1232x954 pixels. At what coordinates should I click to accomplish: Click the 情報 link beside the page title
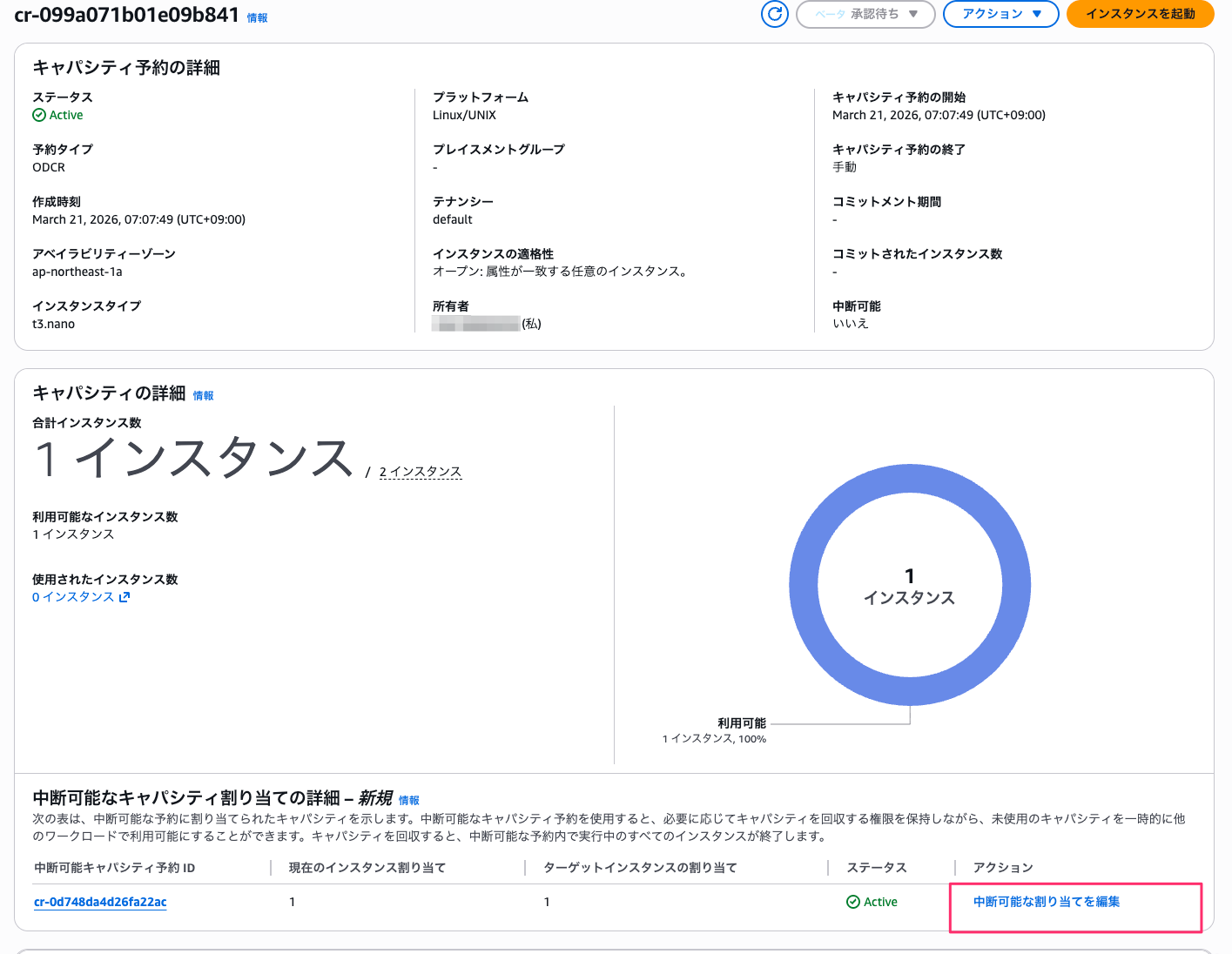point(257,17)
